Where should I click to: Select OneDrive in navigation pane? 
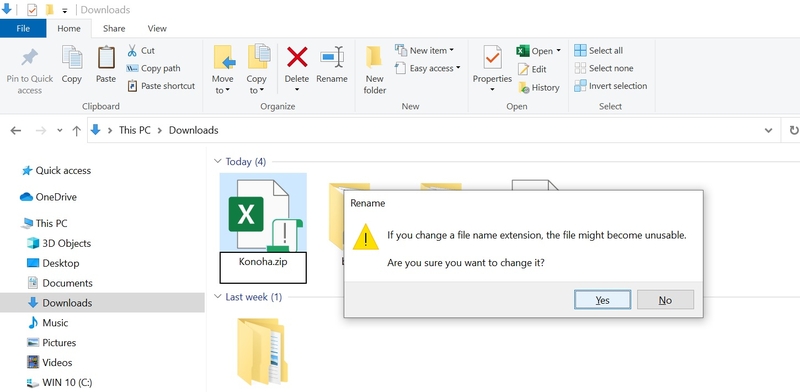click(x=48, y=197)
